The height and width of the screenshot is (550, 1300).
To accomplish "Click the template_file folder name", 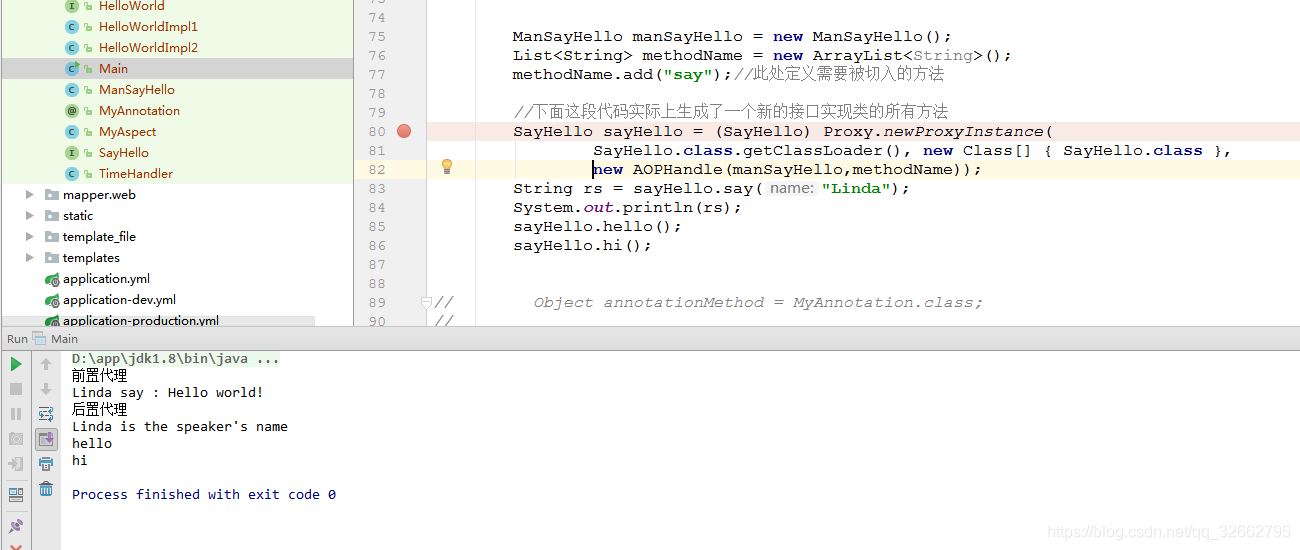I will (99, 237).
